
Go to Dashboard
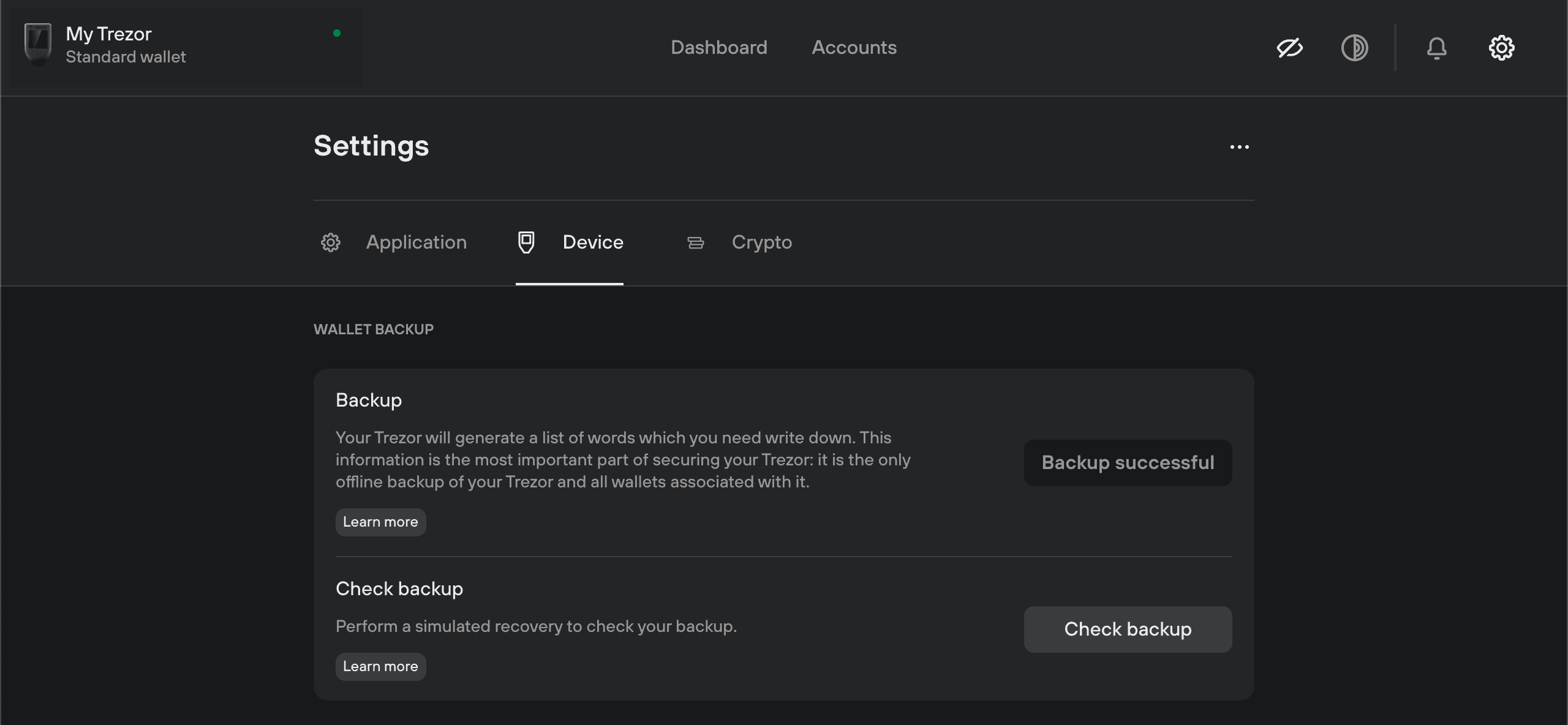click(719, 47)
